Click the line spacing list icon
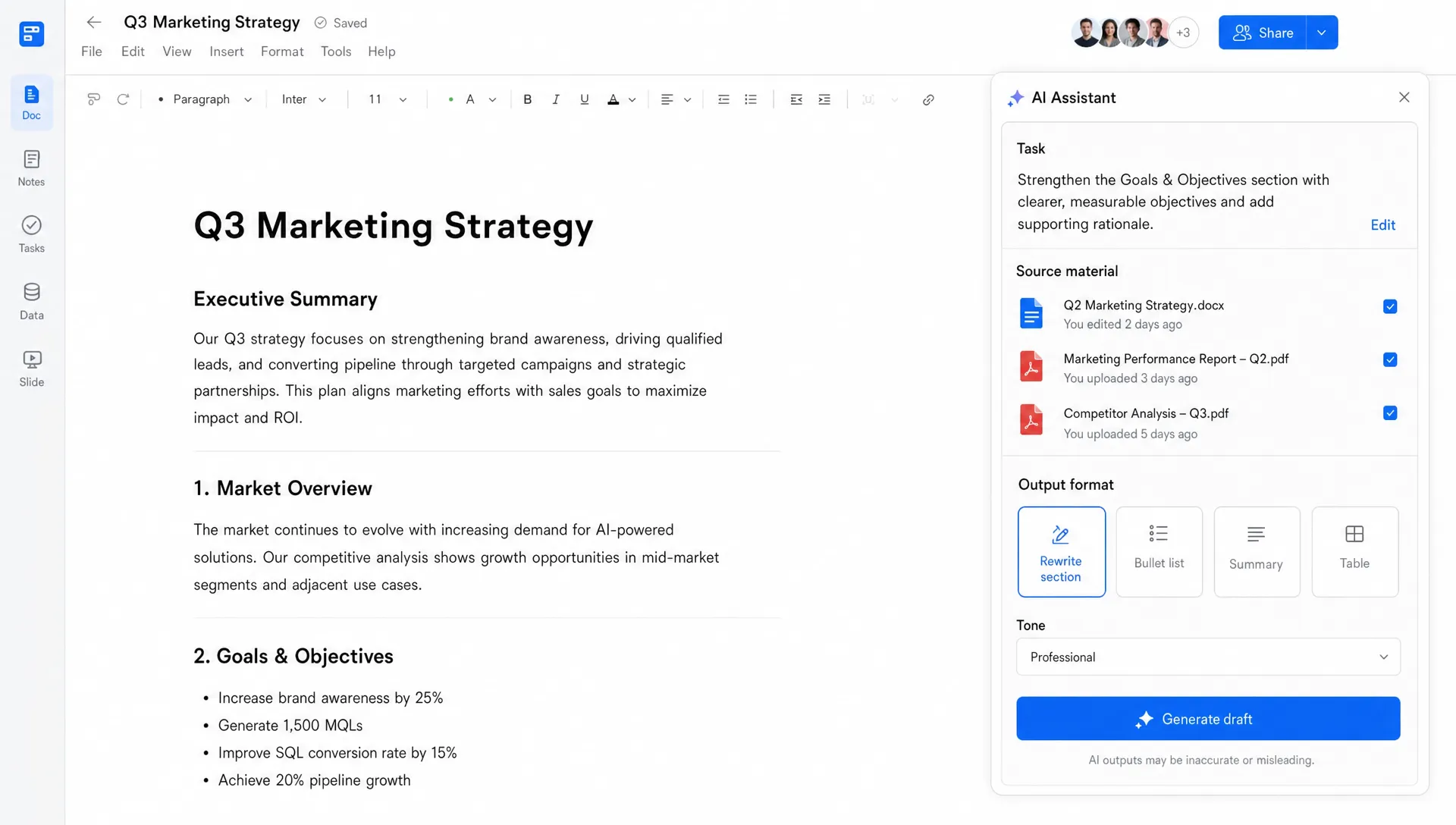The width and height of the screenshot is (1456, 825). [x=723, y=99]
